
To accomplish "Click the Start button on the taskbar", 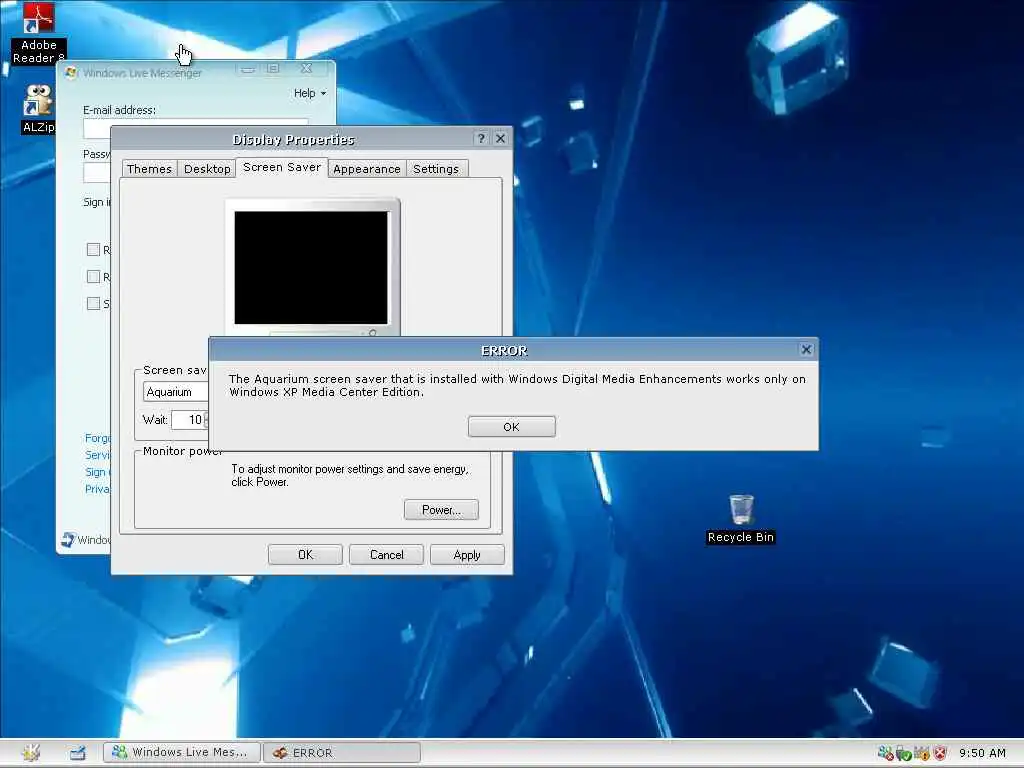I will point(30,752).
